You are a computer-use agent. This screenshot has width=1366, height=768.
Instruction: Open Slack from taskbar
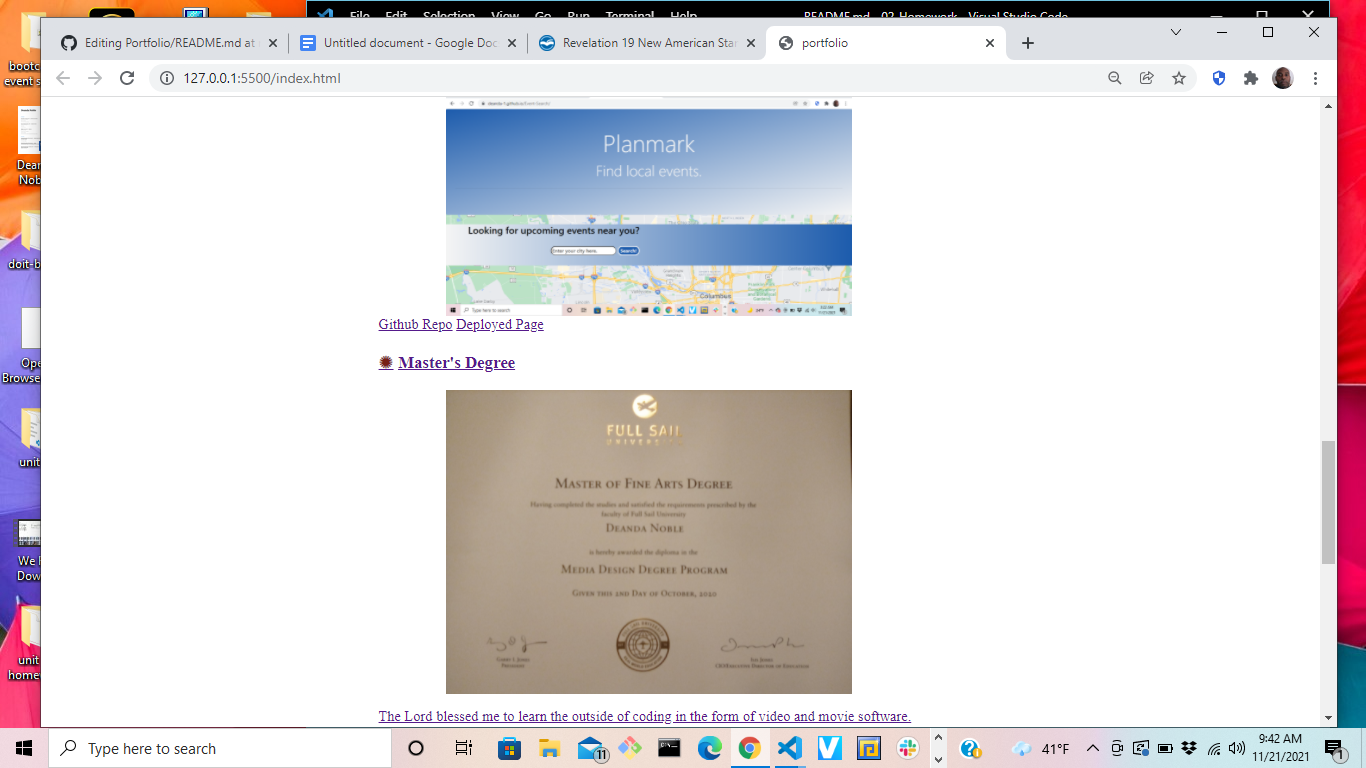coord(908,748)
